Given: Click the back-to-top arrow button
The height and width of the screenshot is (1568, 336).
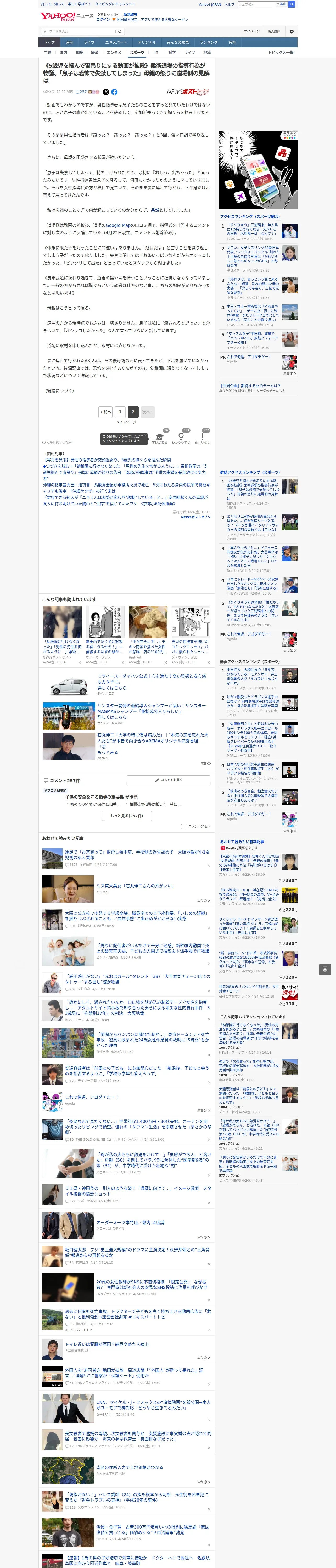Looking at the screenshot, I should (x=325, y=969).
